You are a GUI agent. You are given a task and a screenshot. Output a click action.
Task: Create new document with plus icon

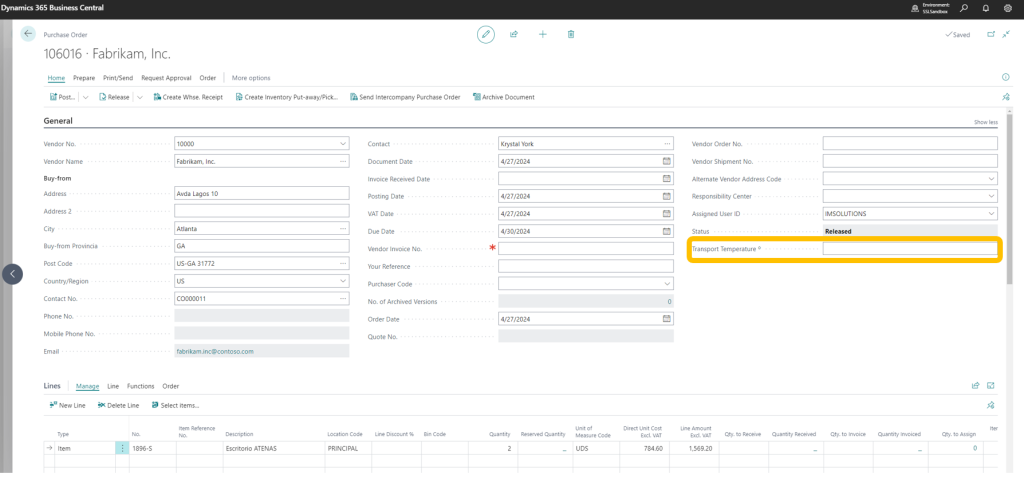click(543, 35)
